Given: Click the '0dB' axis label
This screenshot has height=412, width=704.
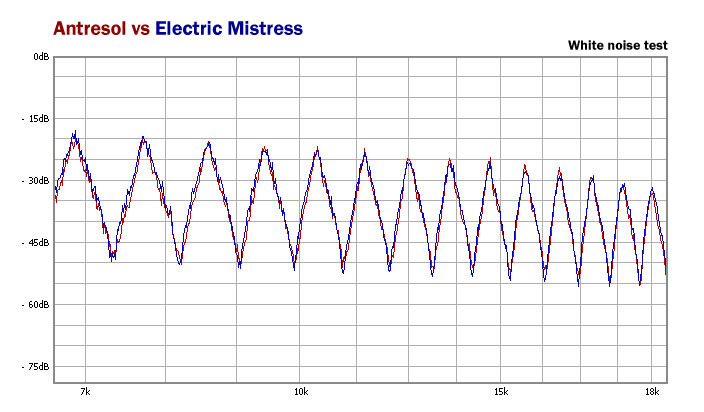Looking at the screenshot, I should pyautogui.click(x=41, y=57).
